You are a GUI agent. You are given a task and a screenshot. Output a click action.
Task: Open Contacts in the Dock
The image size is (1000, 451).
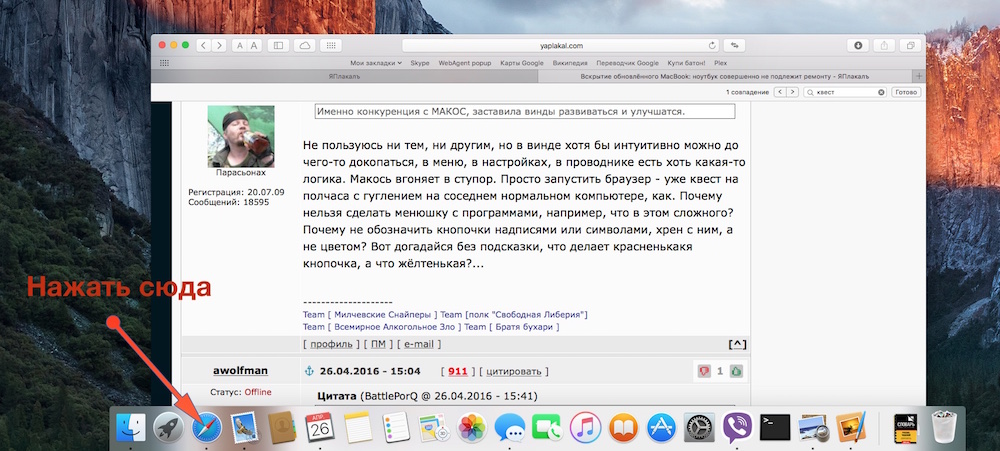(x=283, y=427)
